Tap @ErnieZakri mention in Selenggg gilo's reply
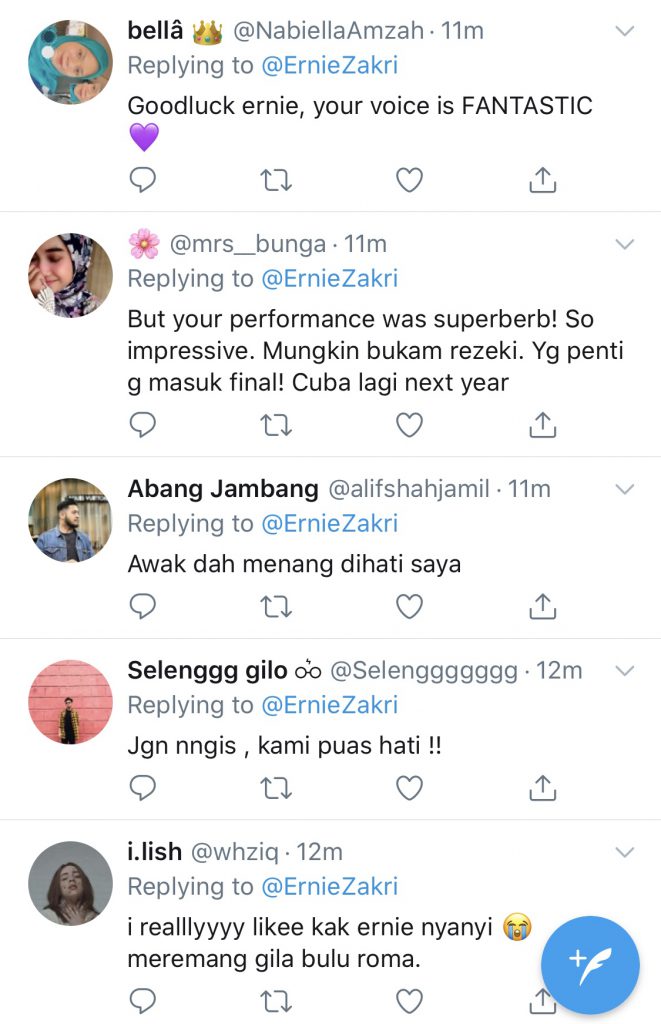The width and height of the screenshot is (661, 1024). tap(329, 705)
